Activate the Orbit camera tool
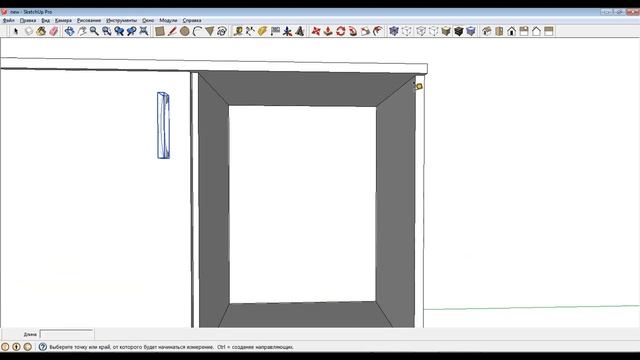 tap(69, 31)
